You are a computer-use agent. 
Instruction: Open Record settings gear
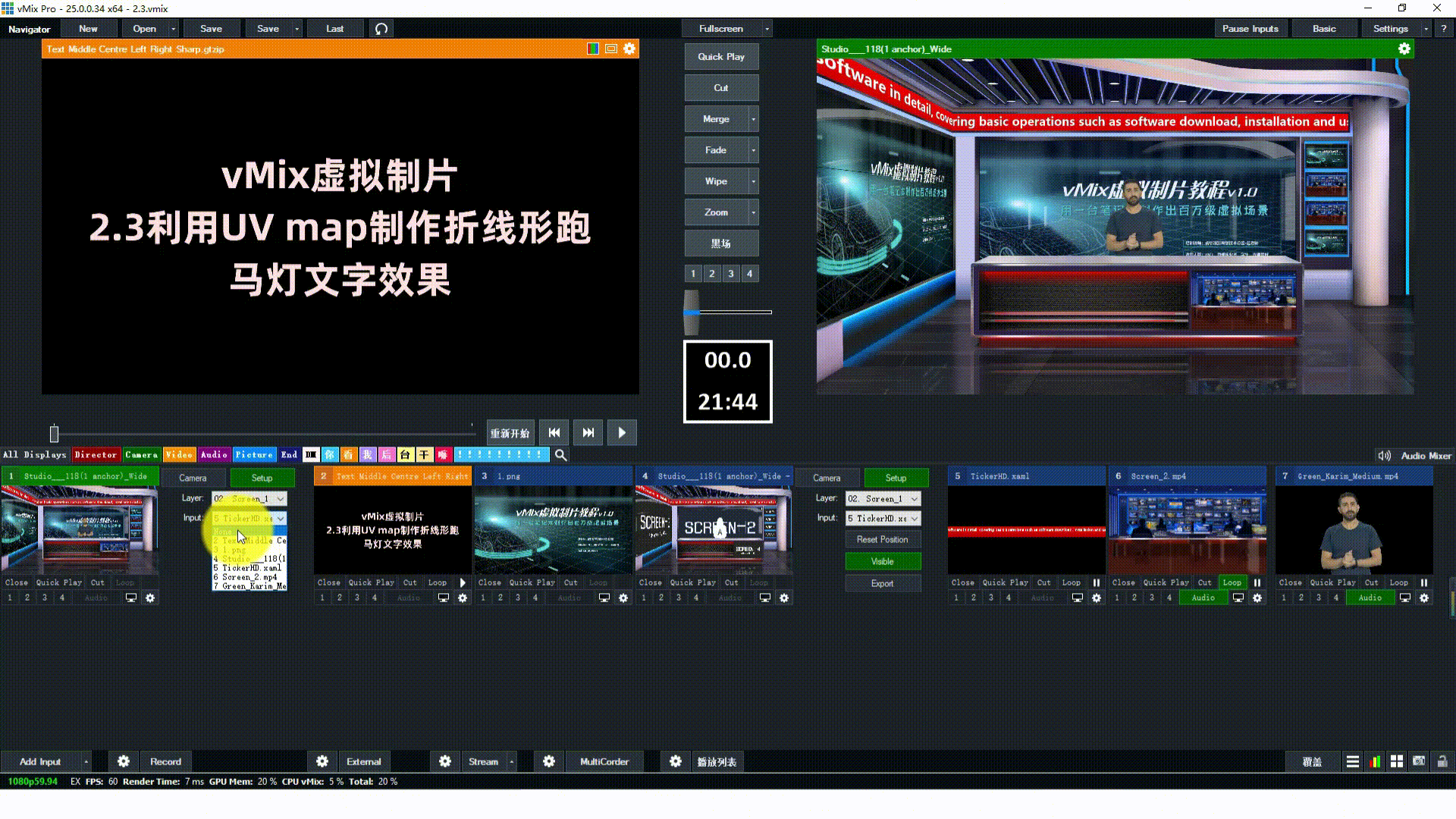click(124, 761)
